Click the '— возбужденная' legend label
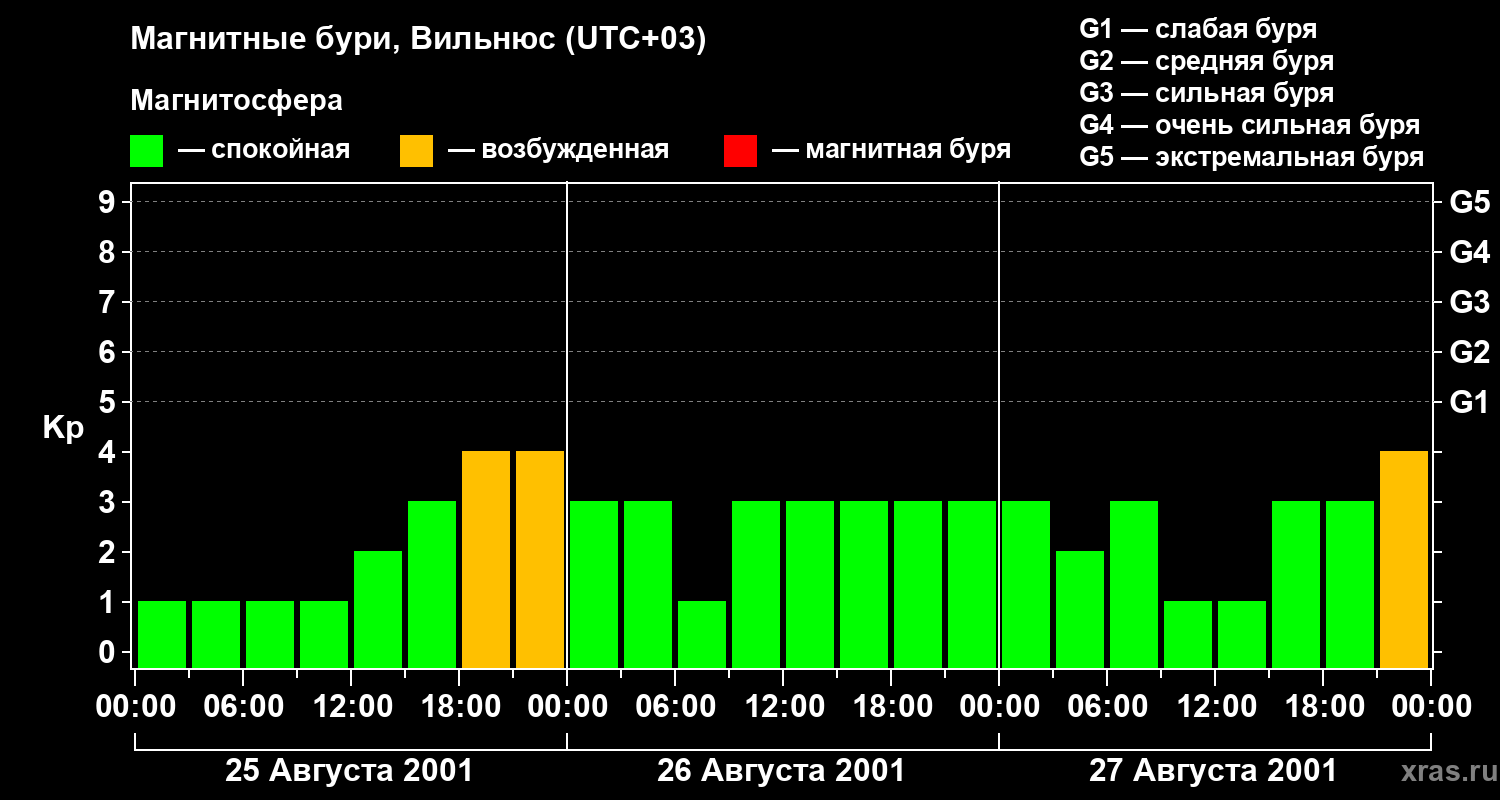The height and width of the screenshot is (800, 1500). click(558, 151)
